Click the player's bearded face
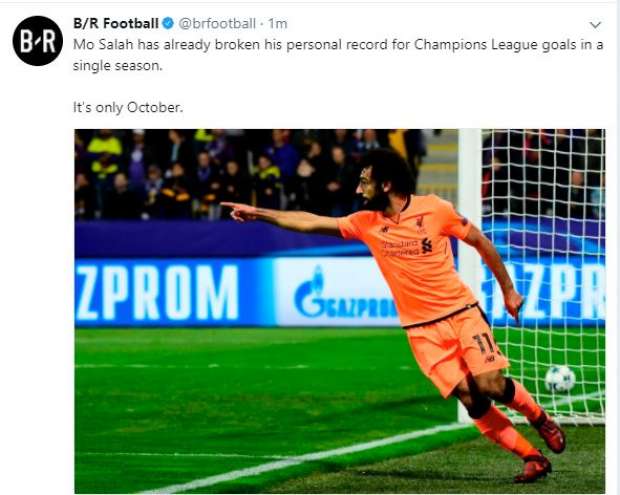Screen dimensions: 620x495 [373, 191]
